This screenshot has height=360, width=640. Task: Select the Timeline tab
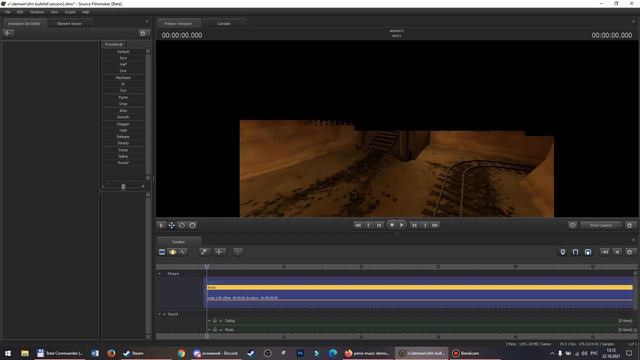(178, 242)
